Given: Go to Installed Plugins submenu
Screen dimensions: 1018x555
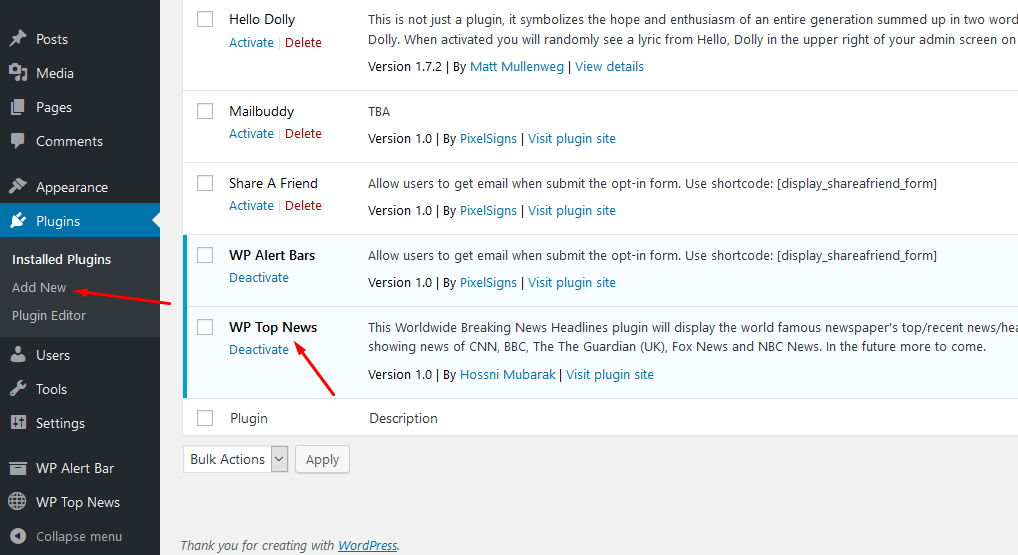Looking at the screenshot, I should (62, 259).
